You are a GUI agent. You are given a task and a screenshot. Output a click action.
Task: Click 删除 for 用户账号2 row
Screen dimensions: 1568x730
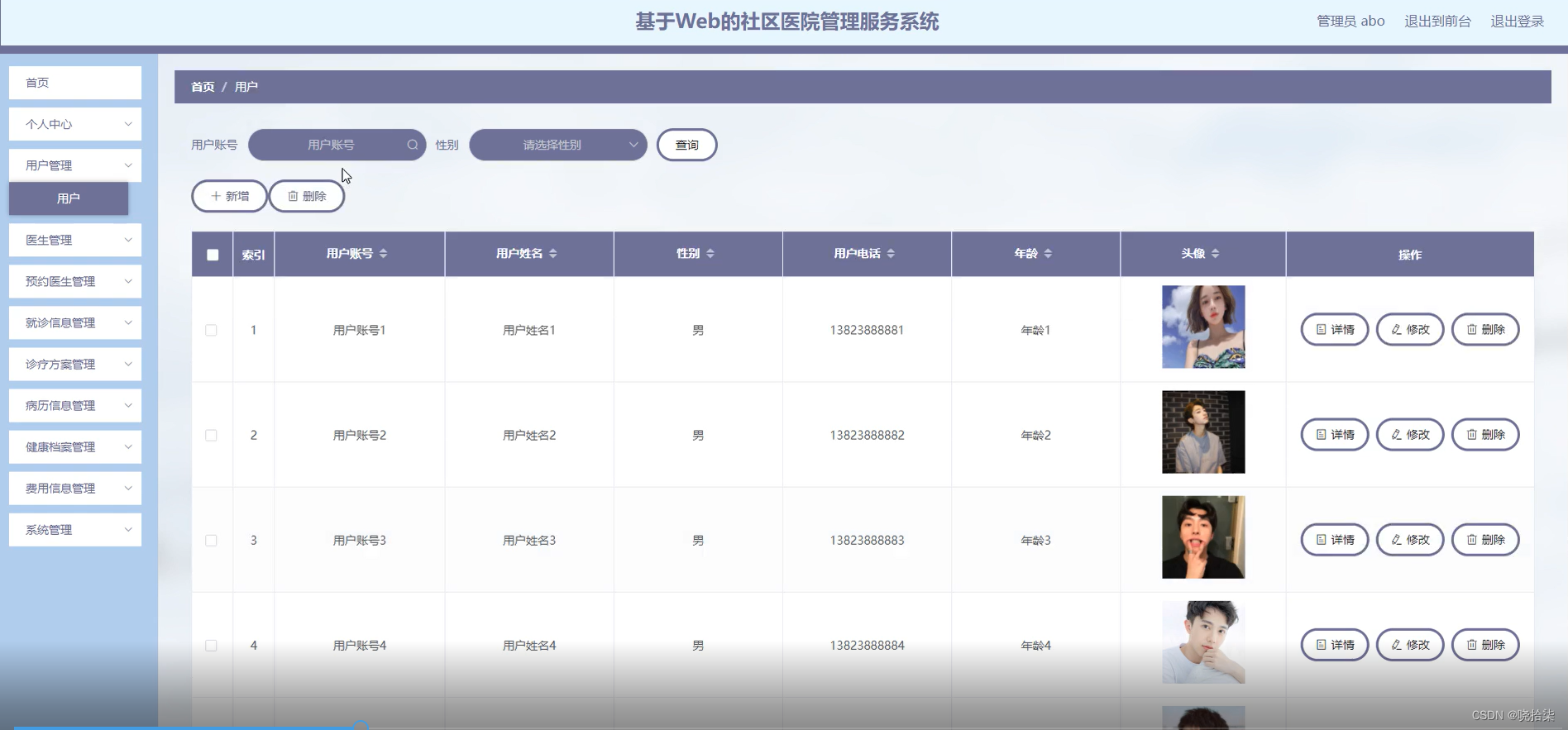click(1485, 434)
